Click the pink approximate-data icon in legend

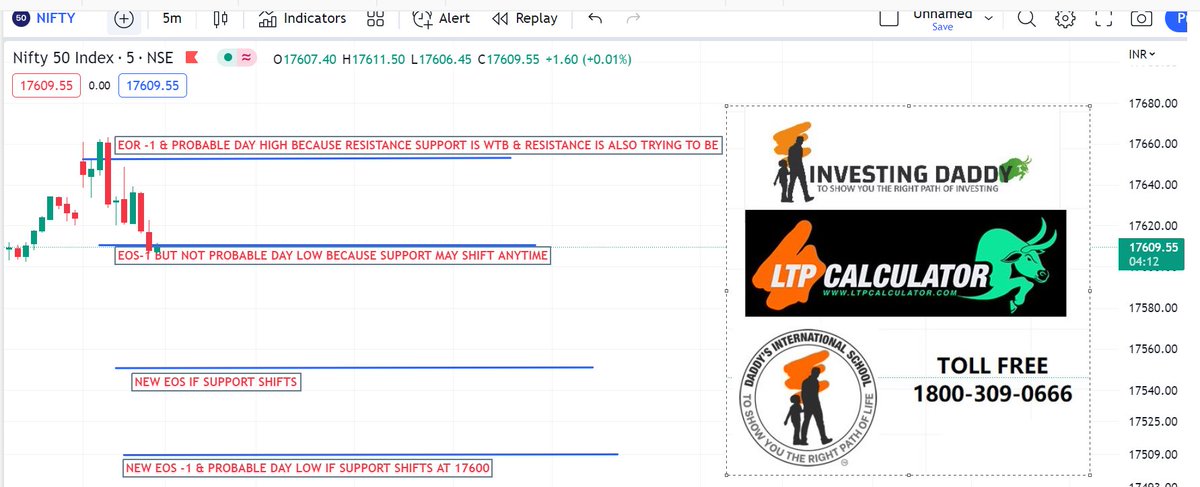247,59
